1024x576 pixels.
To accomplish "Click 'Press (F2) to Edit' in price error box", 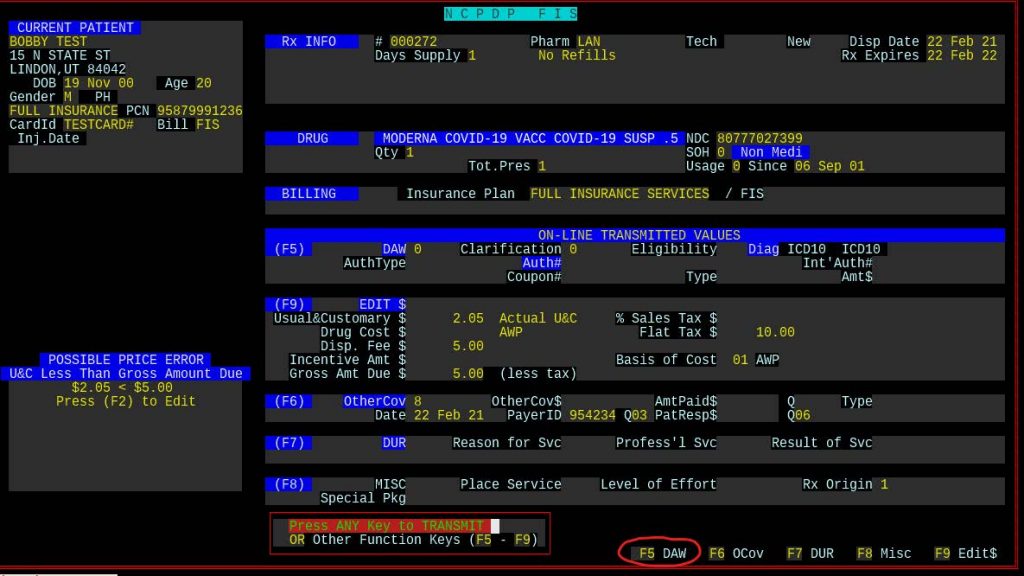I will (x=126, y=401).
